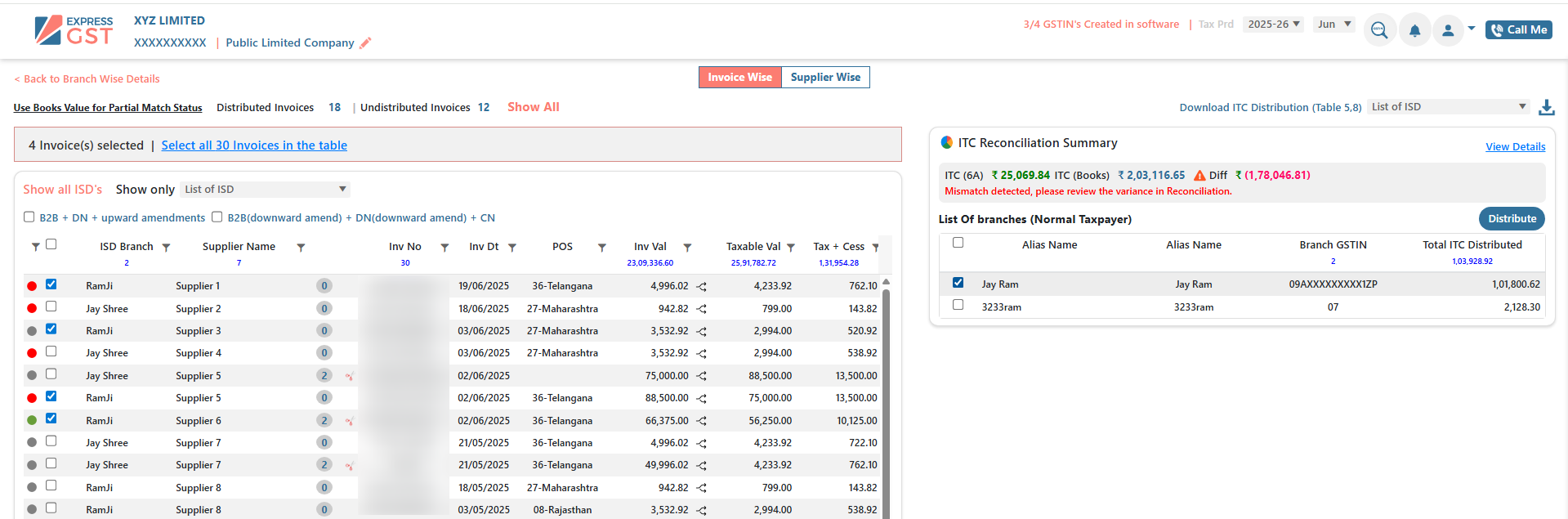Image resolution: width=1568 pixels, height=519 pixels.
Task: Click share icon in Supplier 1 row
Action: [702, 287]
